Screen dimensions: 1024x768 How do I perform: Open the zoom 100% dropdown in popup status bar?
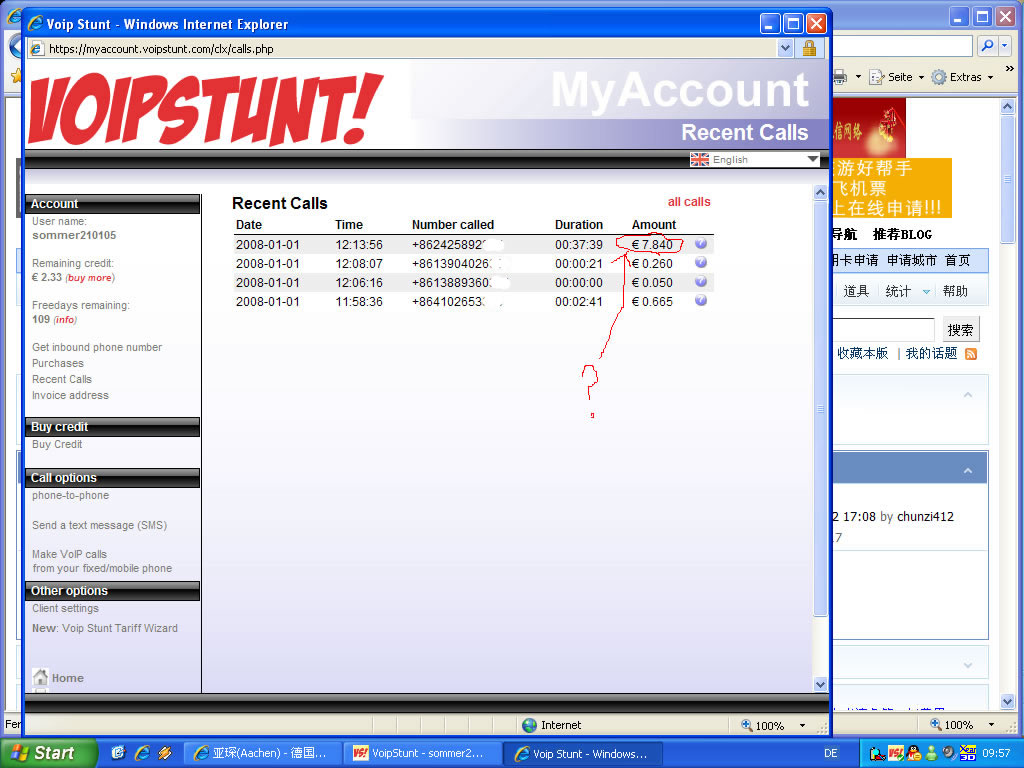click(803, 726)
